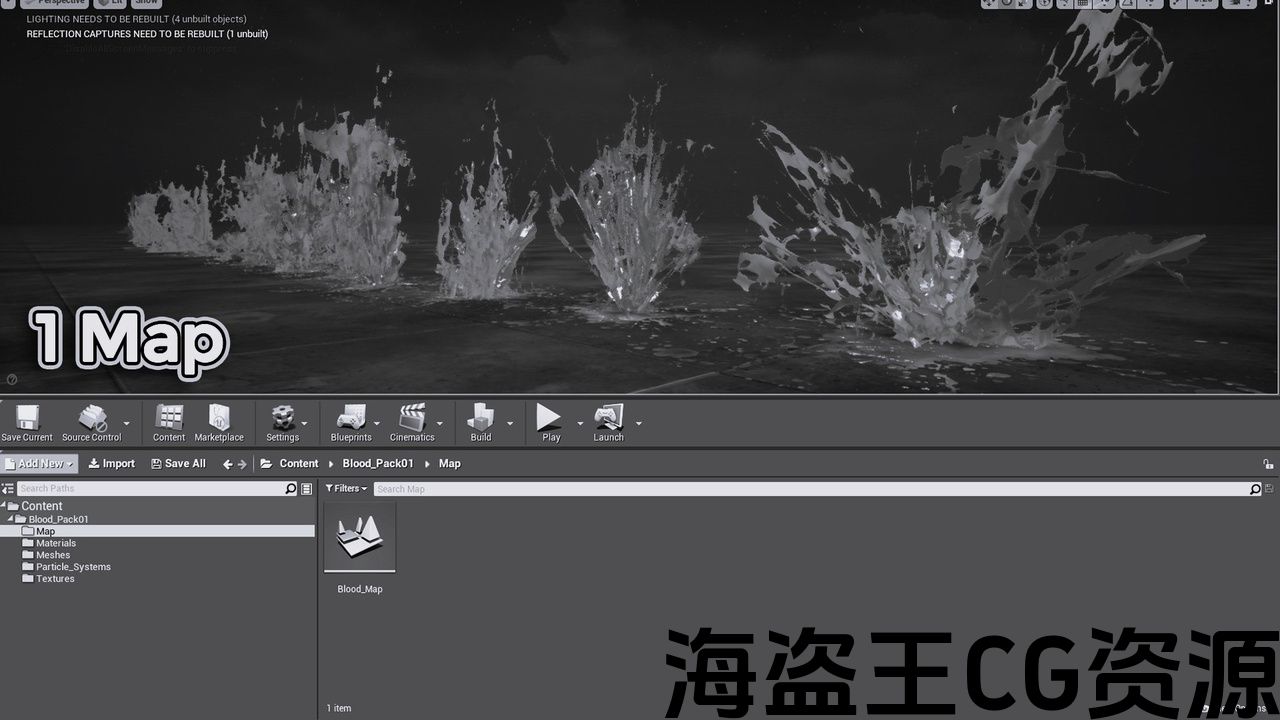Screen dimensions: 1280x720
Task: Click the Save Current toolbar icon
Action: 27,418
